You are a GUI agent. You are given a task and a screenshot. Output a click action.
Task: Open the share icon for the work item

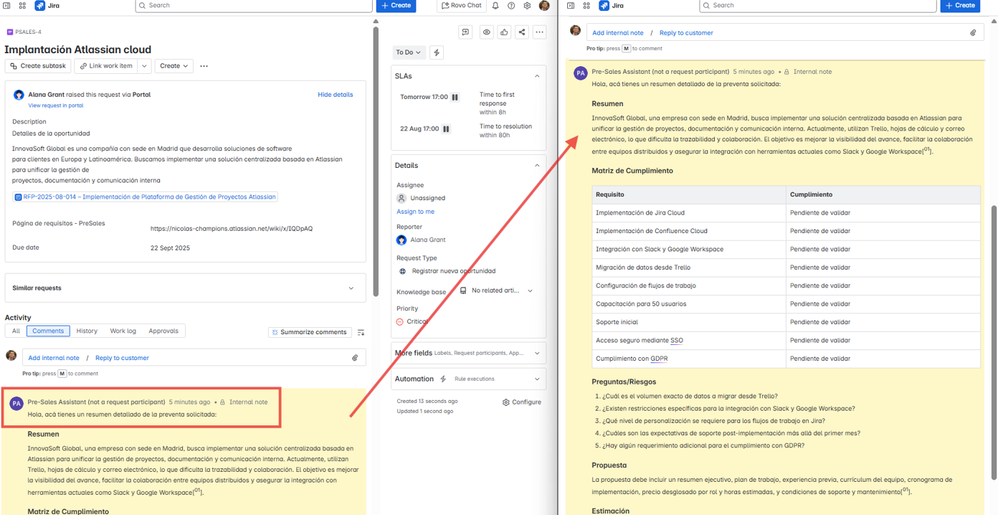(x=522, y=32)
